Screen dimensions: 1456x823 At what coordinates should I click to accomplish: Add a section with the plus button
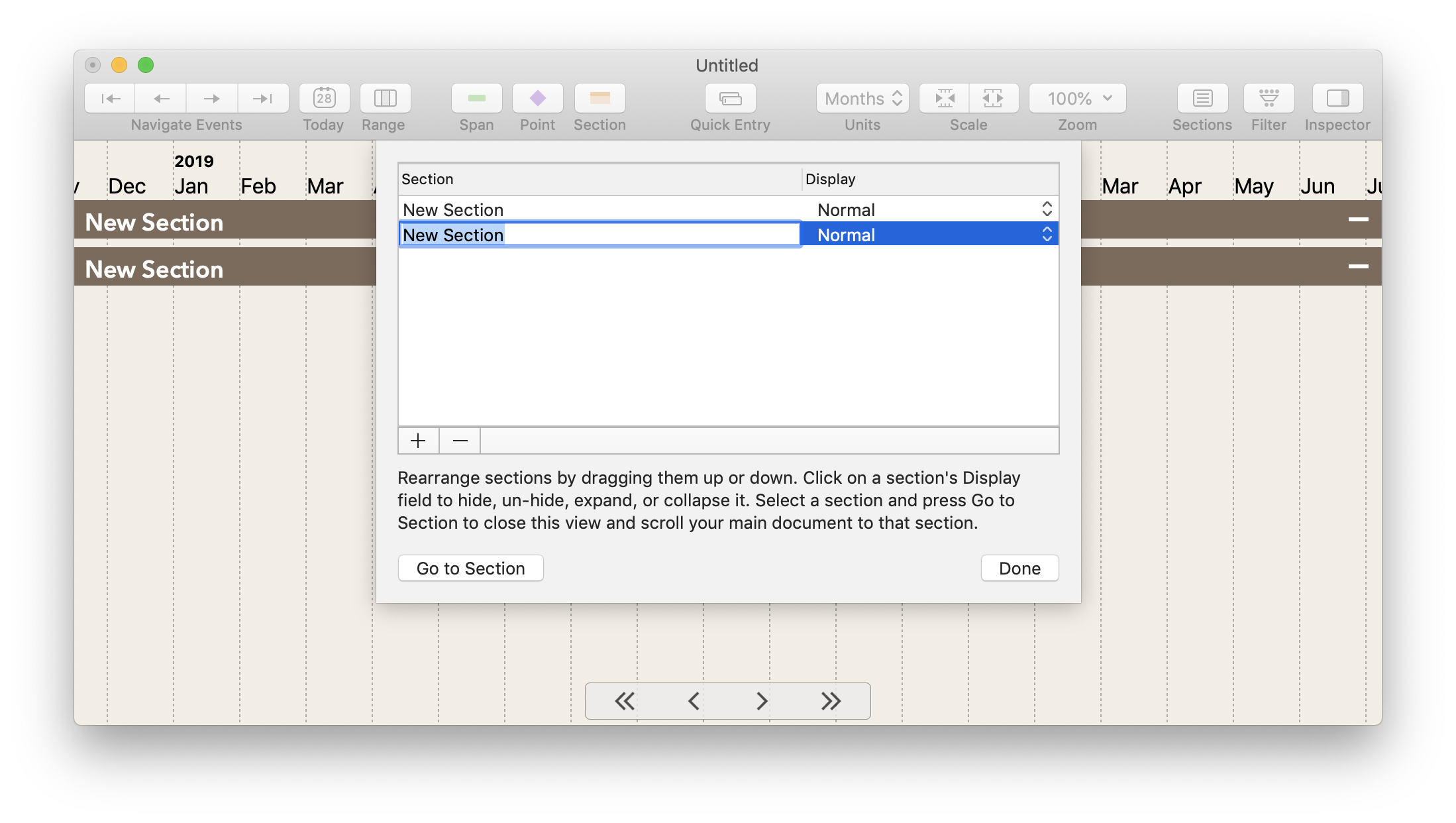[x=418, y=440]
